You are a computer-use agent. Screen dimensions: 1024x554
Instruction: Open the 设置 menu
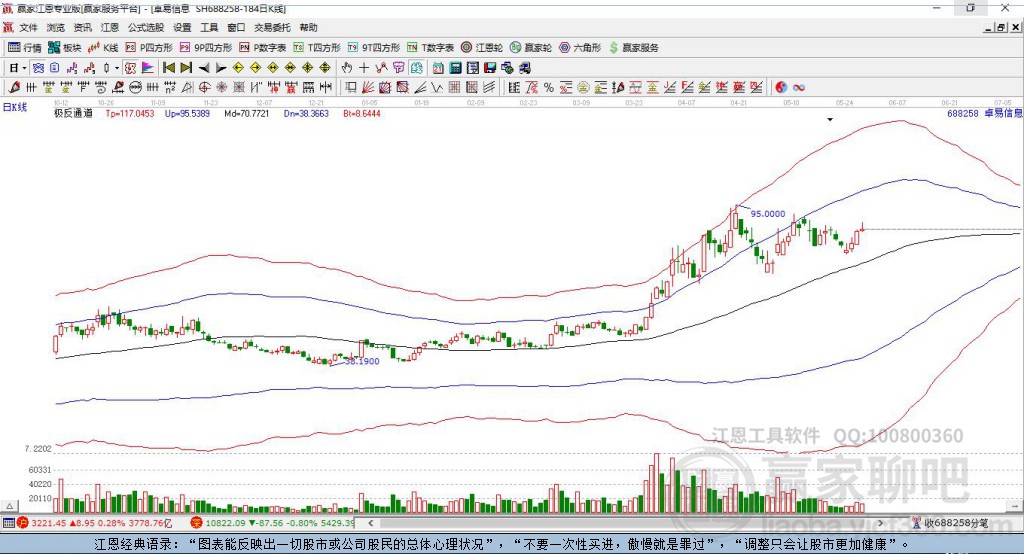tap(182, 27)
